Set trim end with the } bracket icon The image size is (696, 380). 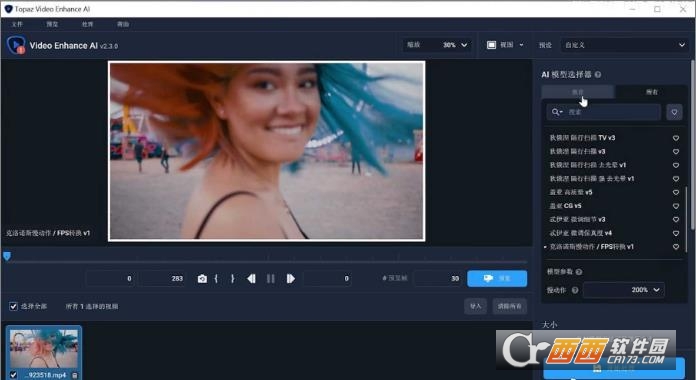[232, 279]
